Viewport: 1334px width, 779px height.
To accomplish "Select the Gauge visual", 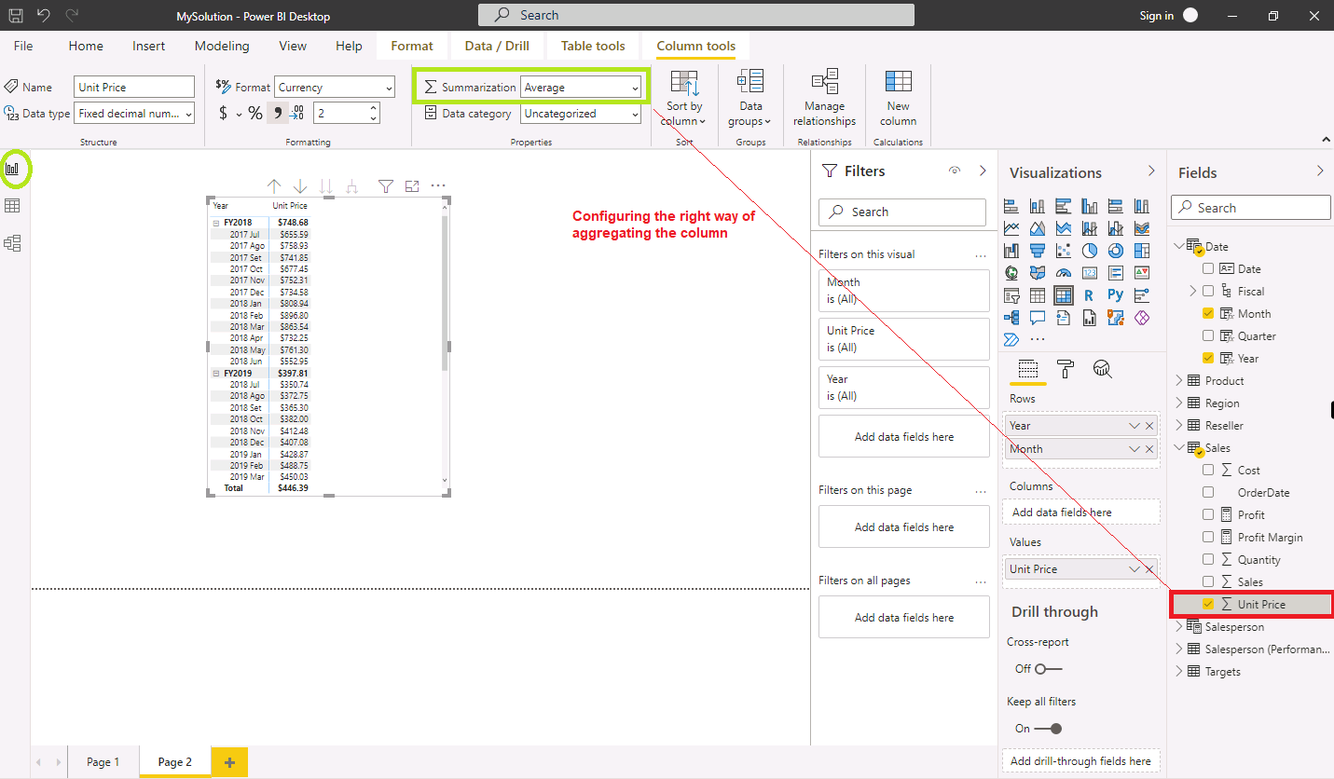I will point(1064,273).
